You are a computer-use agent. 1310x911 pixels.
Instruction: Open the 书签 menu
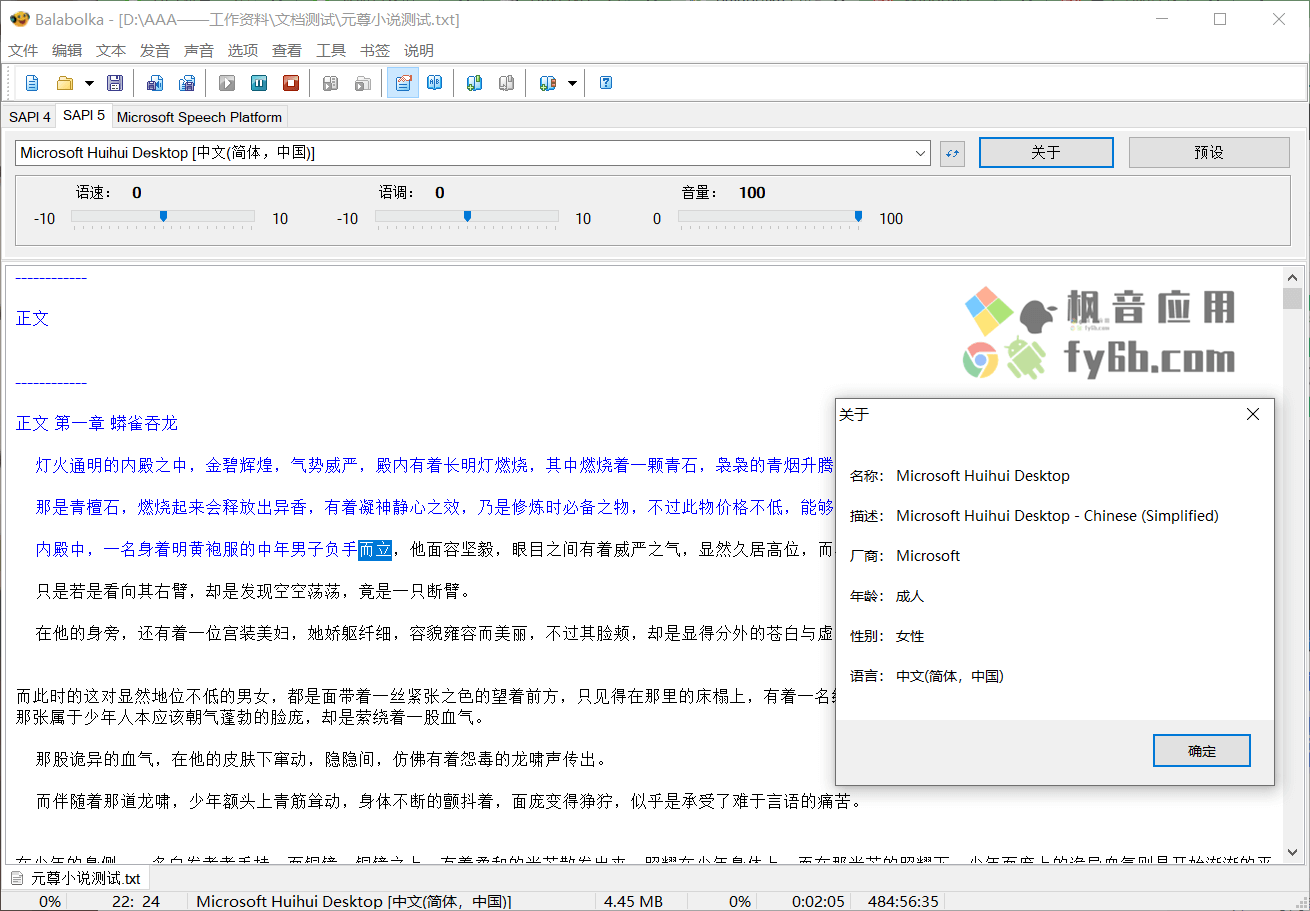coord(375,50)
